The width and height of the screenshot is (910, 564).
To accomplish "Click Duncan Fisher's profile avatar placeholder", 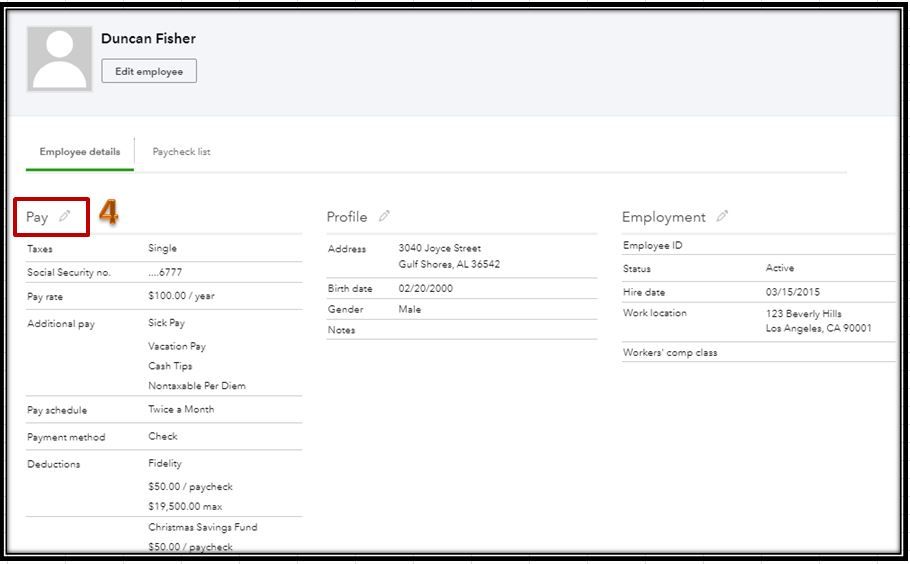I will 59,59.
